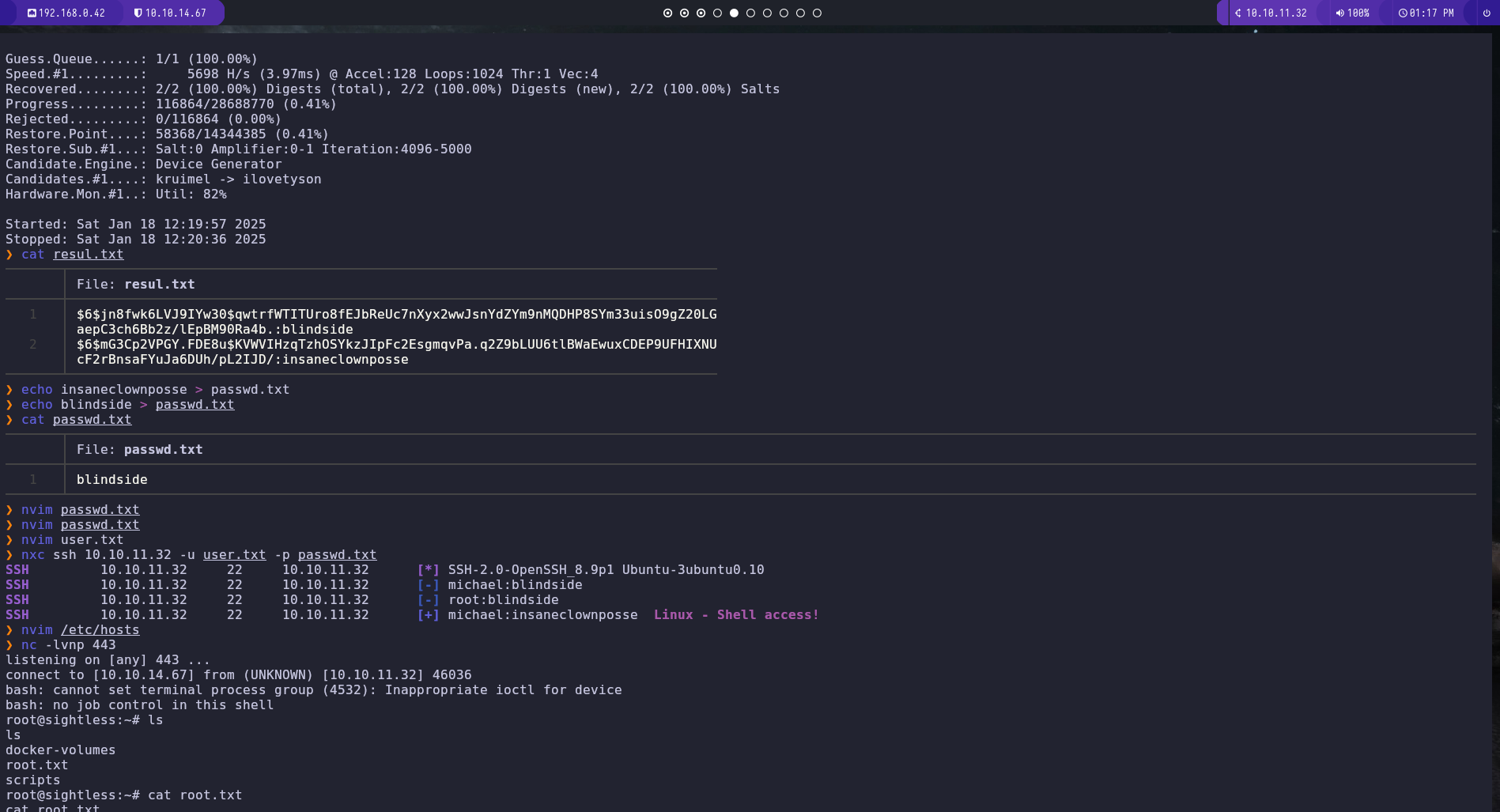Switch to the eighth workspace dot
The image size is (1500, 812).
click(x=784, y=13)
